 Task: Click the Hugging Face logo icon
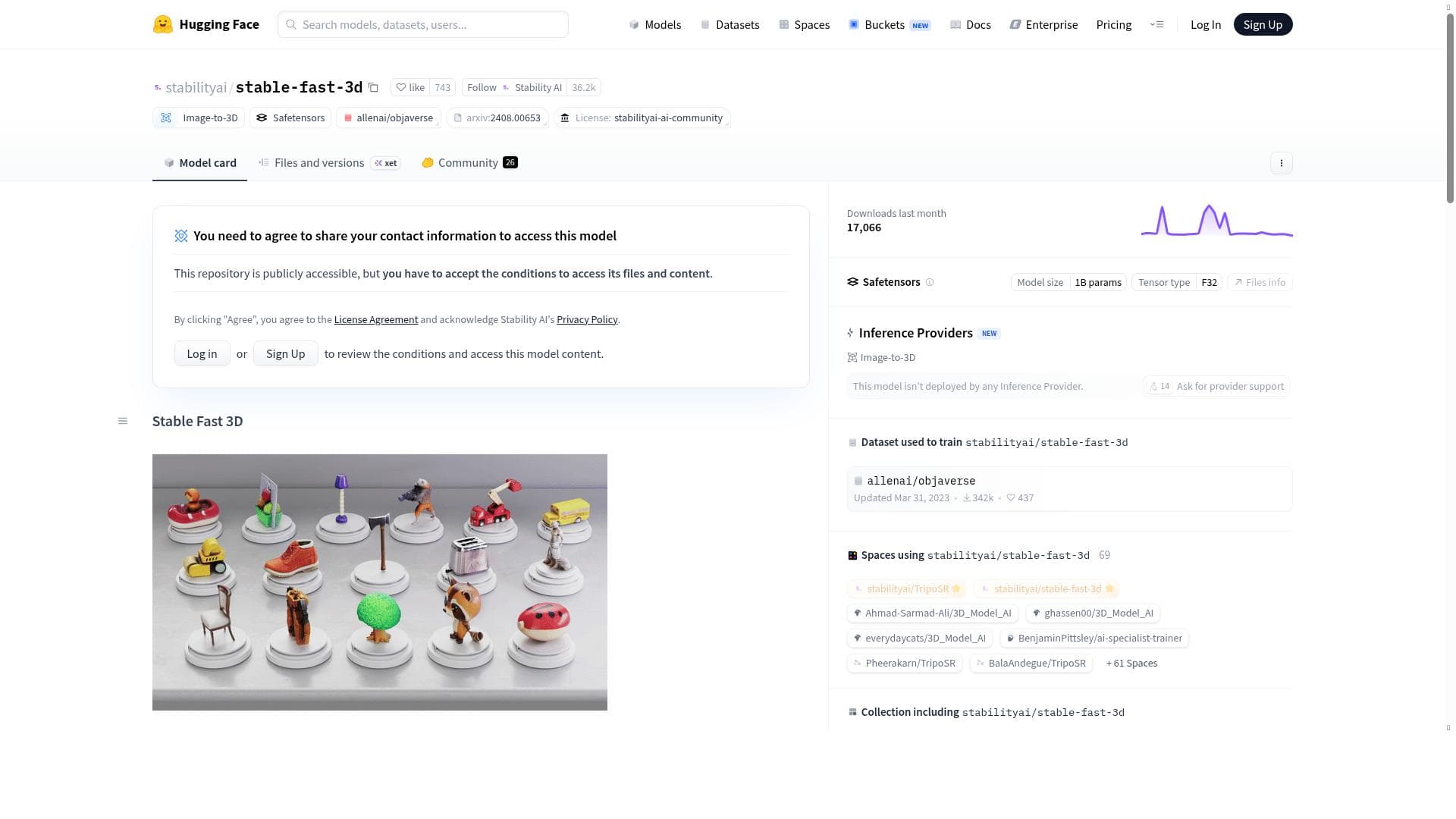(162, 24)
